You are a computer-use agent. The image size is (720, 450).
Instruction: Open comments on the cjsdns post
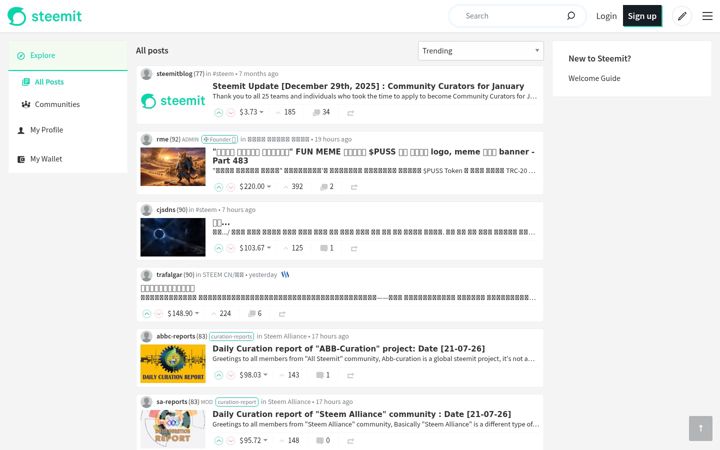[326, 248]
